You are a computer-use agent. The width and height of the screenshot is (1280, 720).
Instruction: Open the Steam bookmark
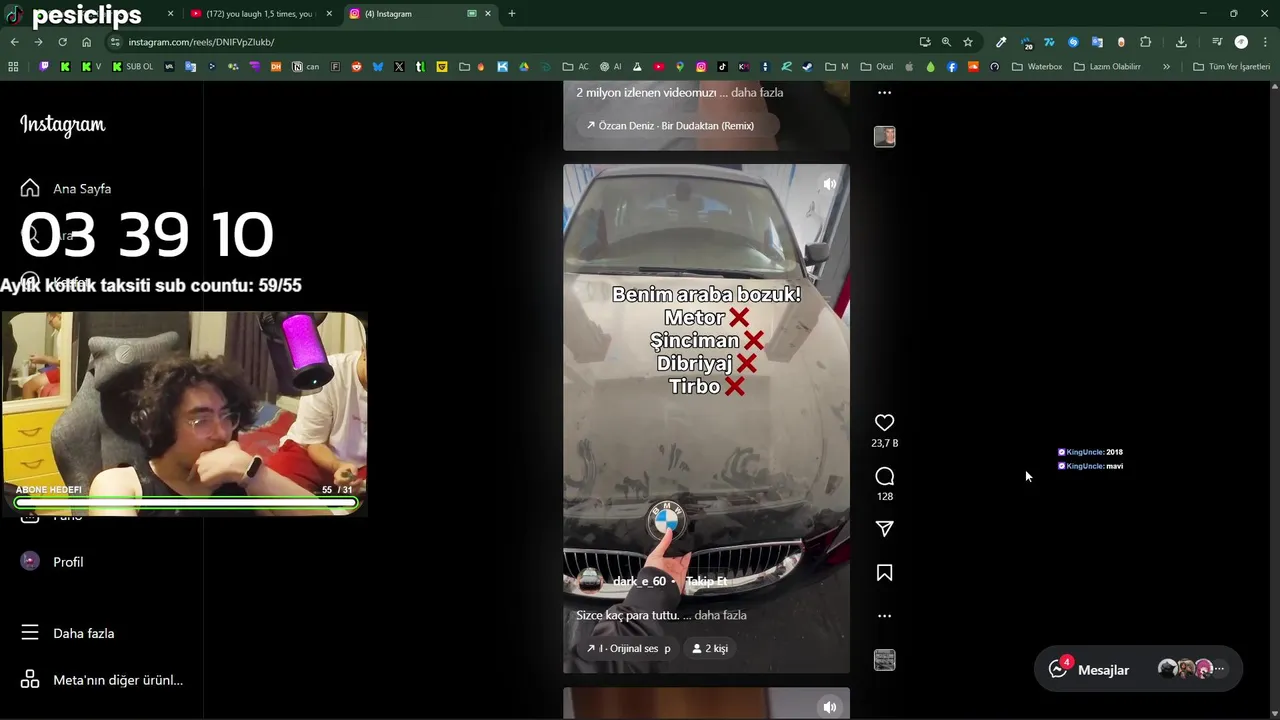coord(807,67)
